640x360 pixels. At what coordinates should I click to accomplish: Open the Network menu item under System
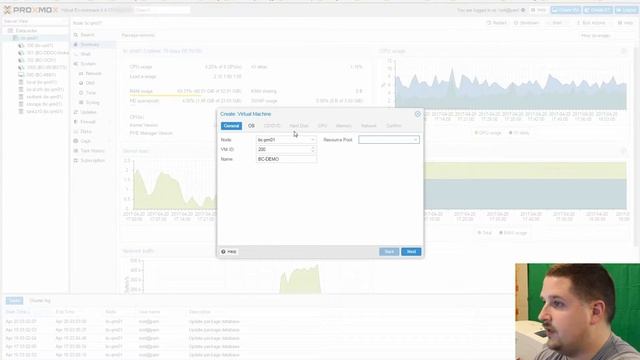pos(93,73)
